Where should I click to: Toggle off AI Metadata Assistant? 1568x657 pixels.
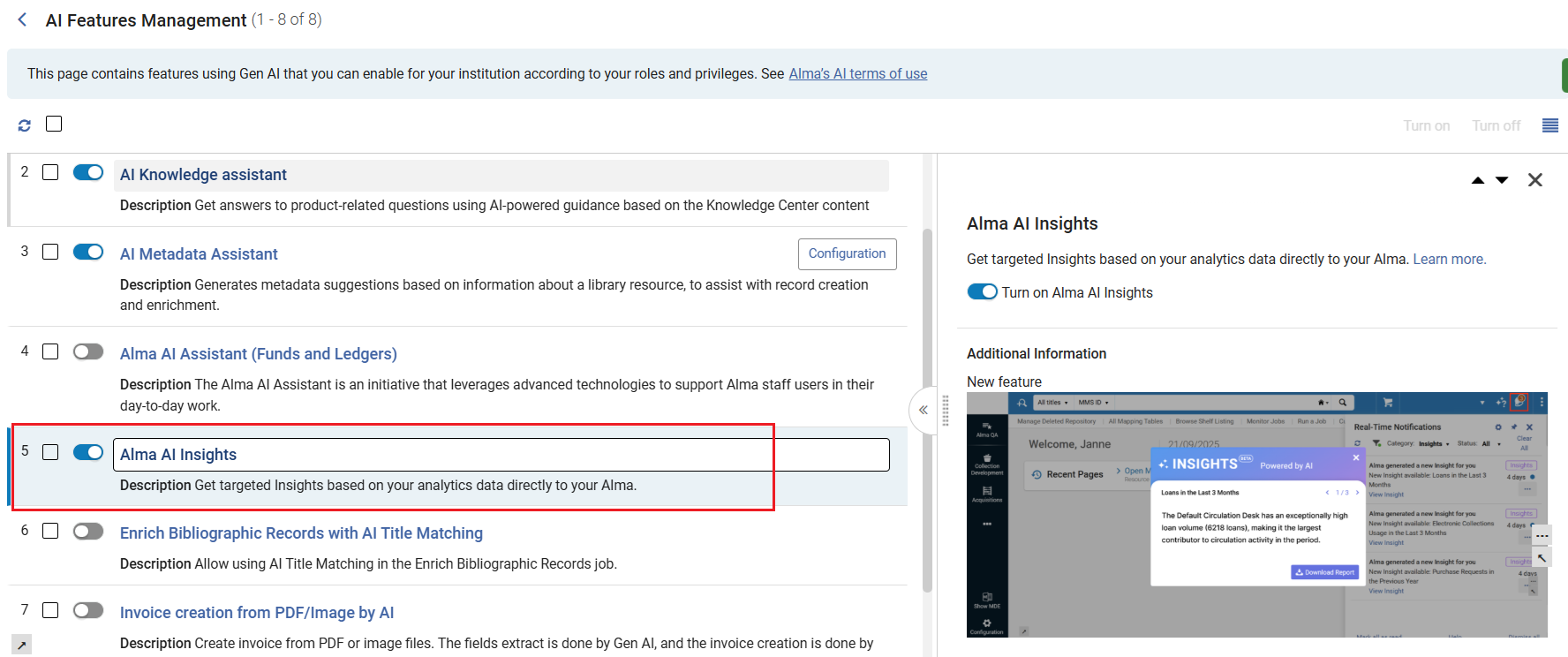88,252
